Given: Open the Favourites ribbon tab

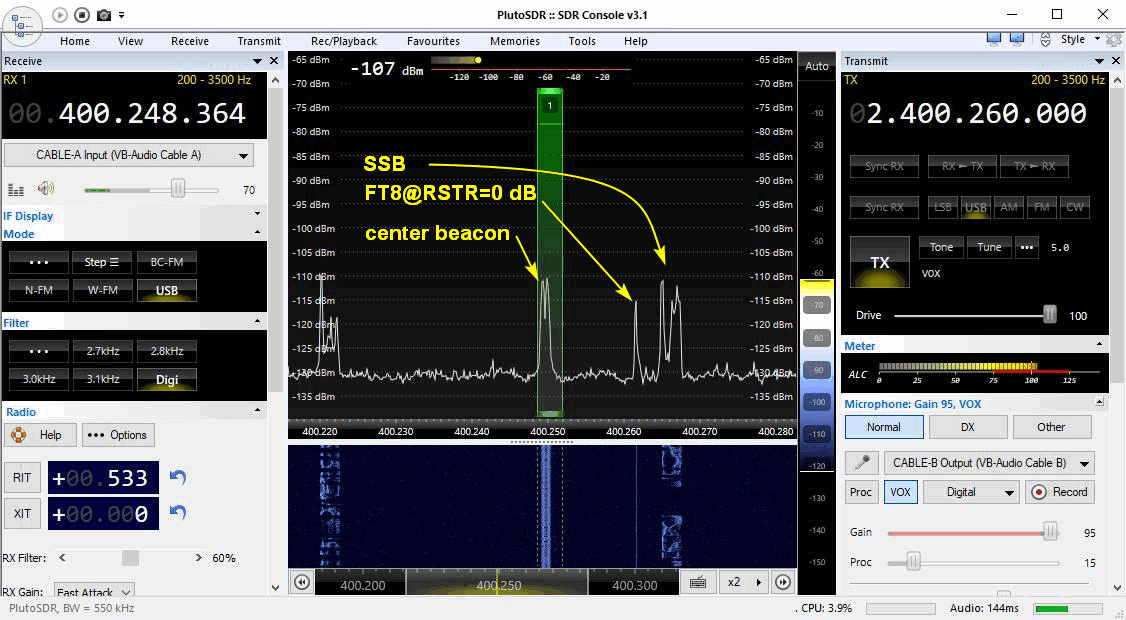Looking at the screenshot, I should pos(433,41).
